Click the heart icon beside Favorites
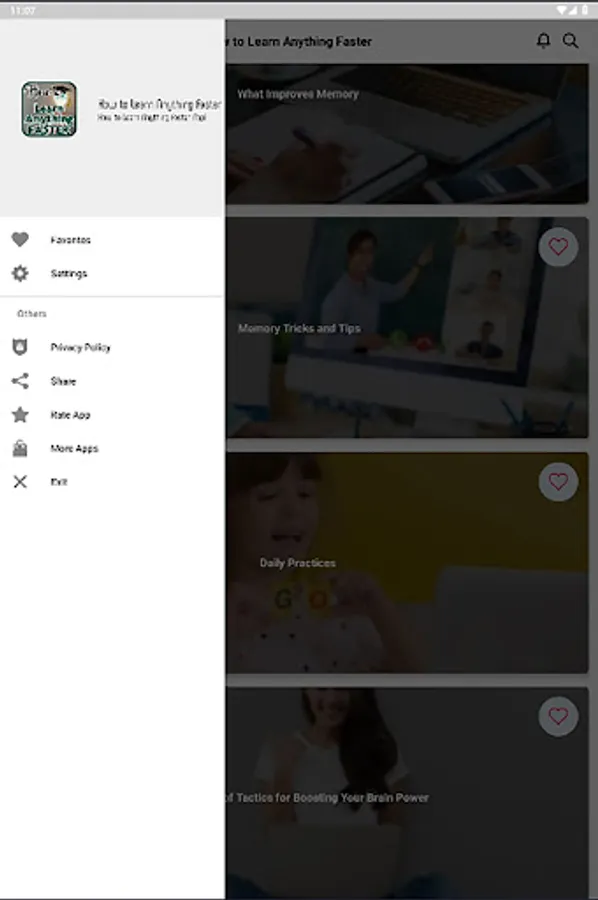Screen dimensions: 598x900 tap(20, 239)
